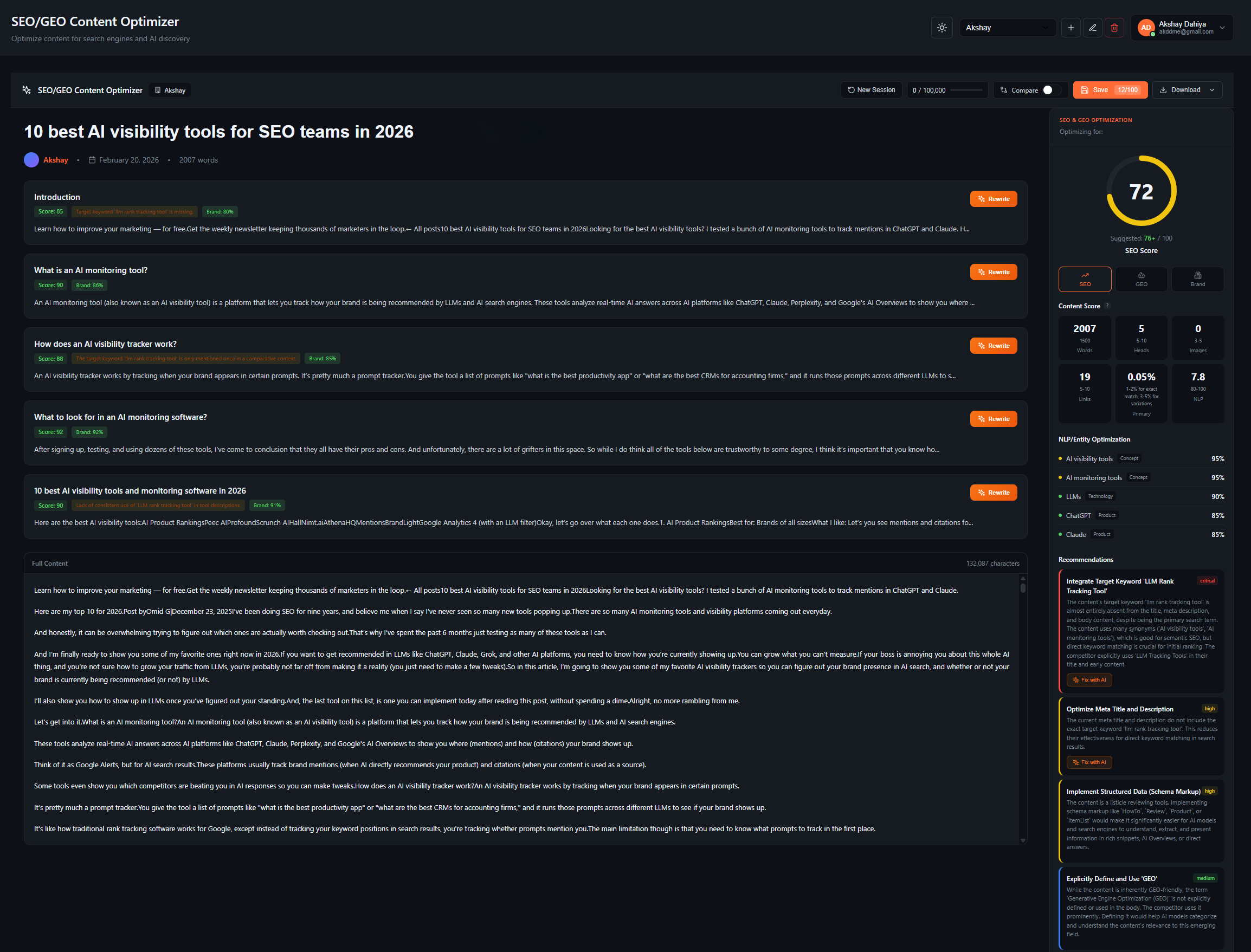Click the AD user avatar
The width and height of the screenshot is (1251, 952).
click(1145, 28)
